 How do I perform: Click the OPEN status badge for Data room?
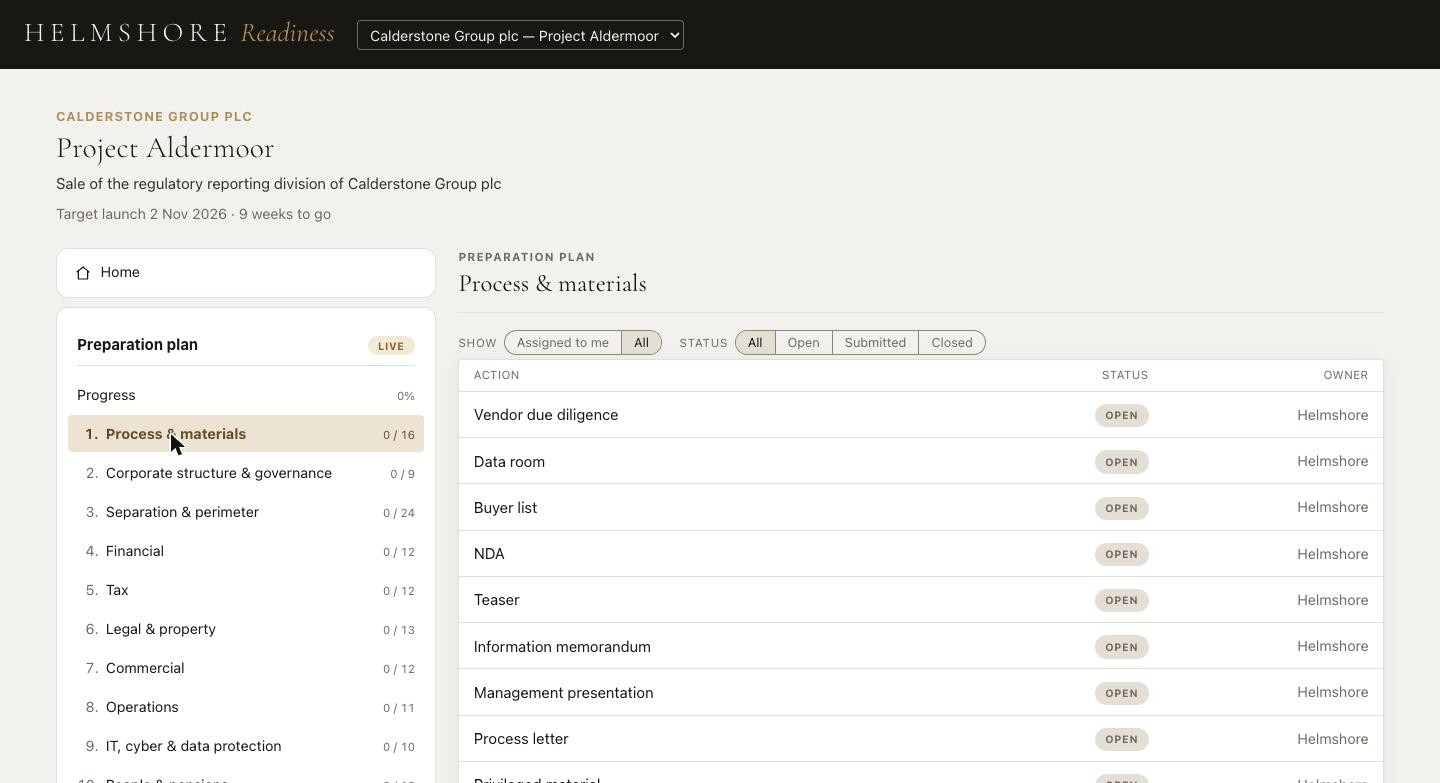pos(1121,462)
